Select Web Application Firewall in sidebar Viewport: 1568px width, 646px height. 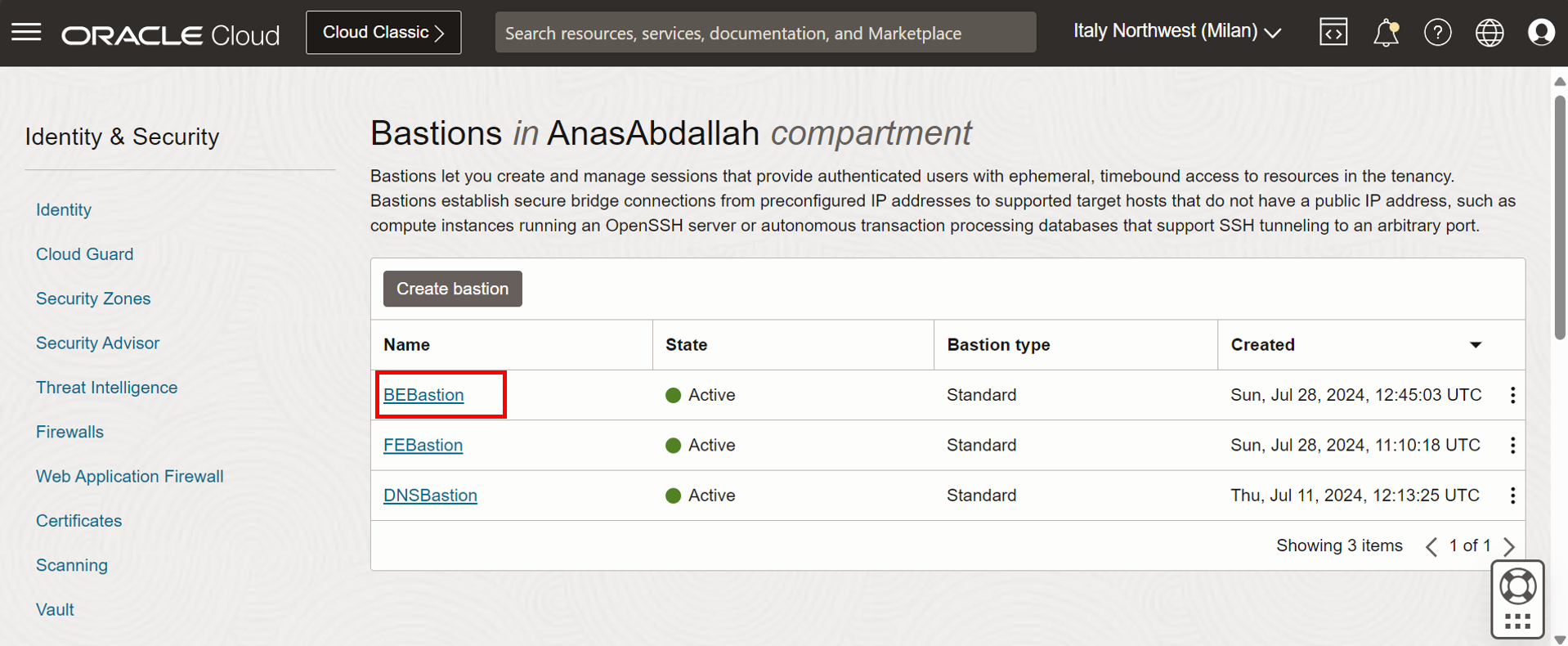click(129, 477)
